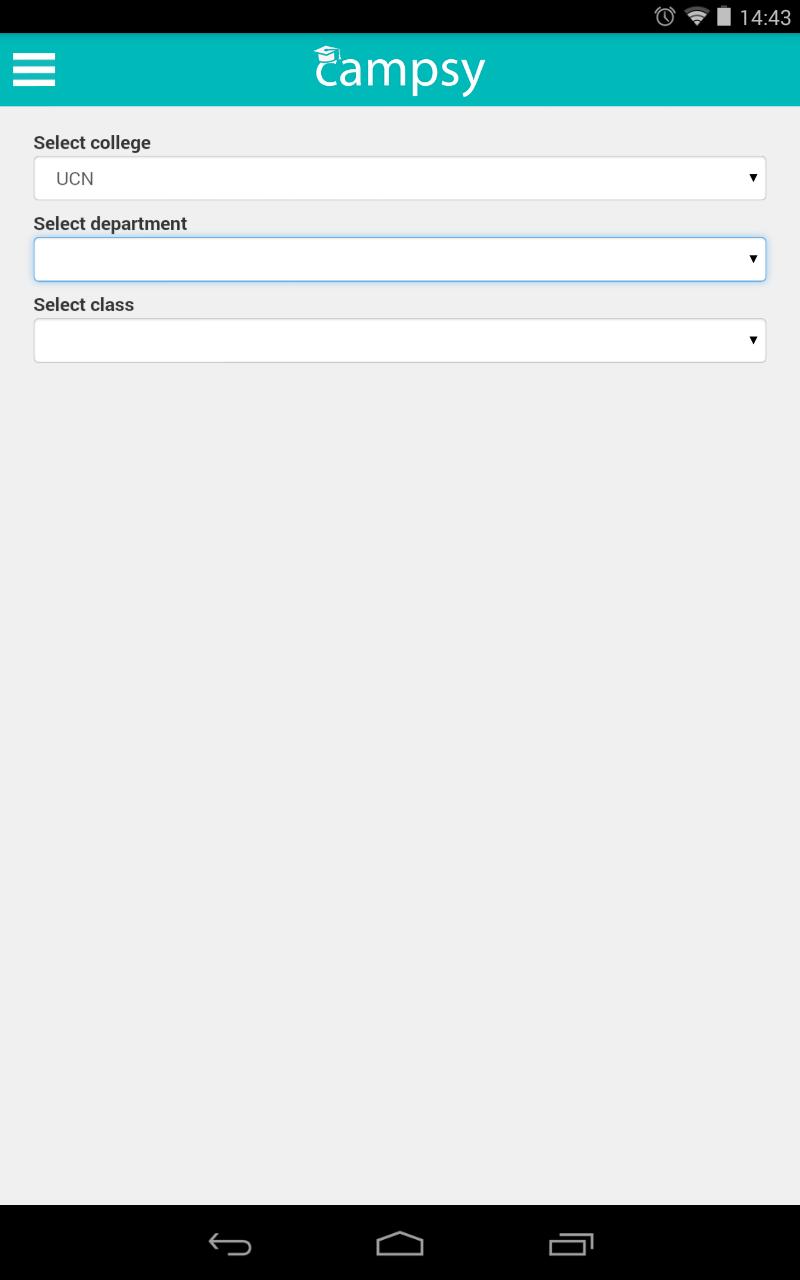The image size is (800, 1280).
Task: Click the "Select class" label
Action: tap(84, 305)
